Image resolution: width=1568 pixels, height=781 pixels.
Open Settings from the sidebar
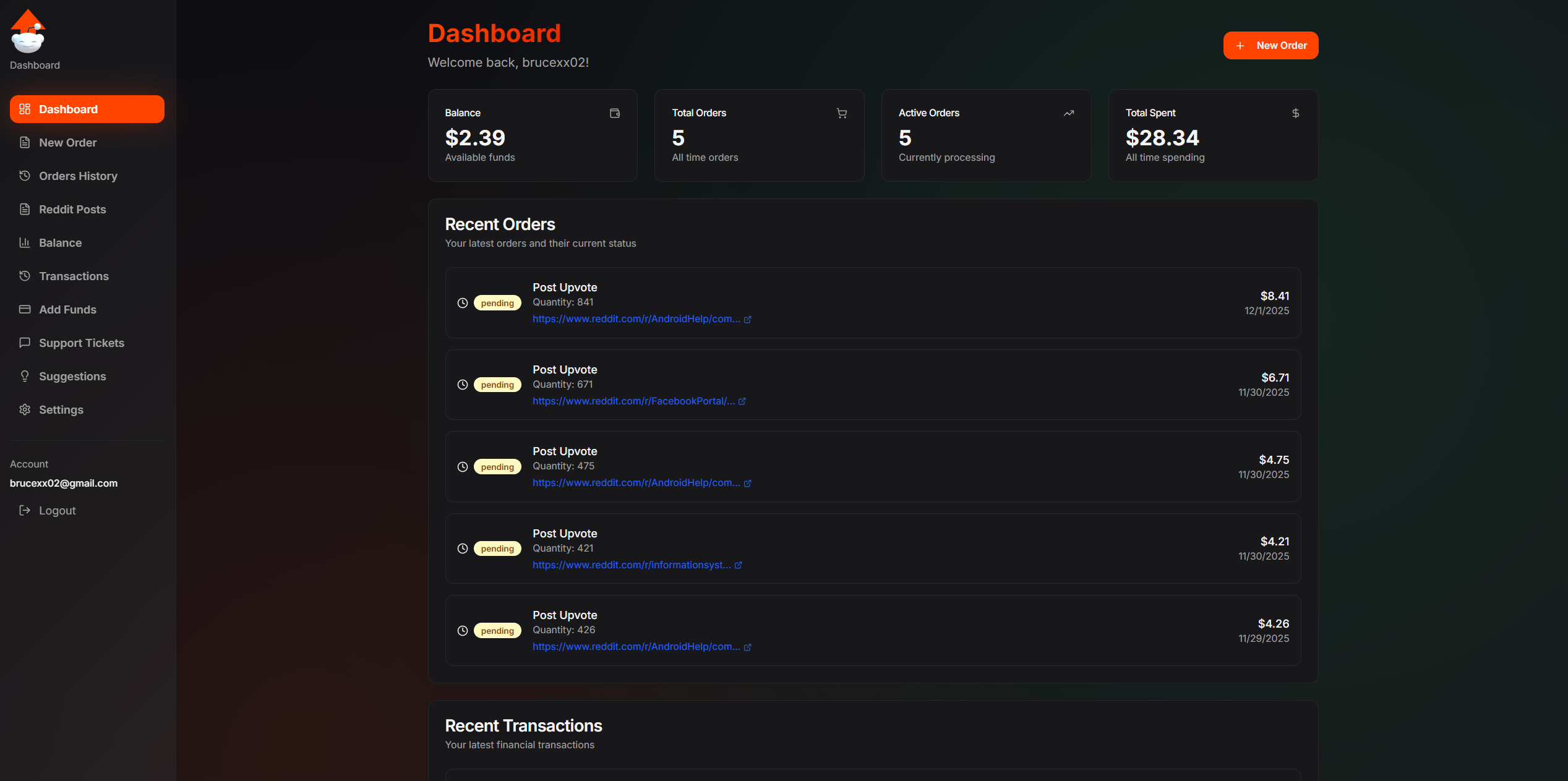click(61, 410)
